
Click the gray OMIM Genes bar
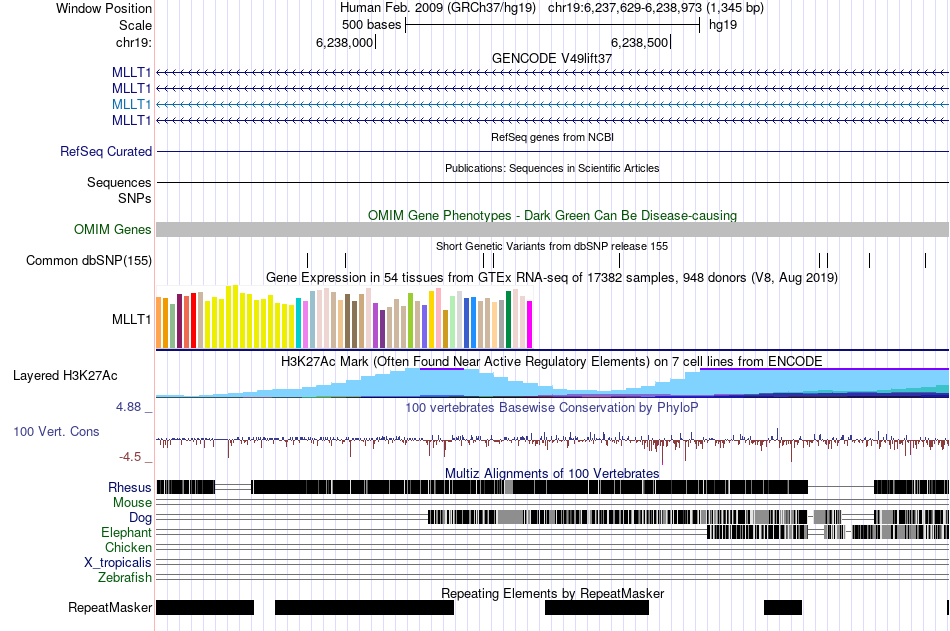[553, 229]
